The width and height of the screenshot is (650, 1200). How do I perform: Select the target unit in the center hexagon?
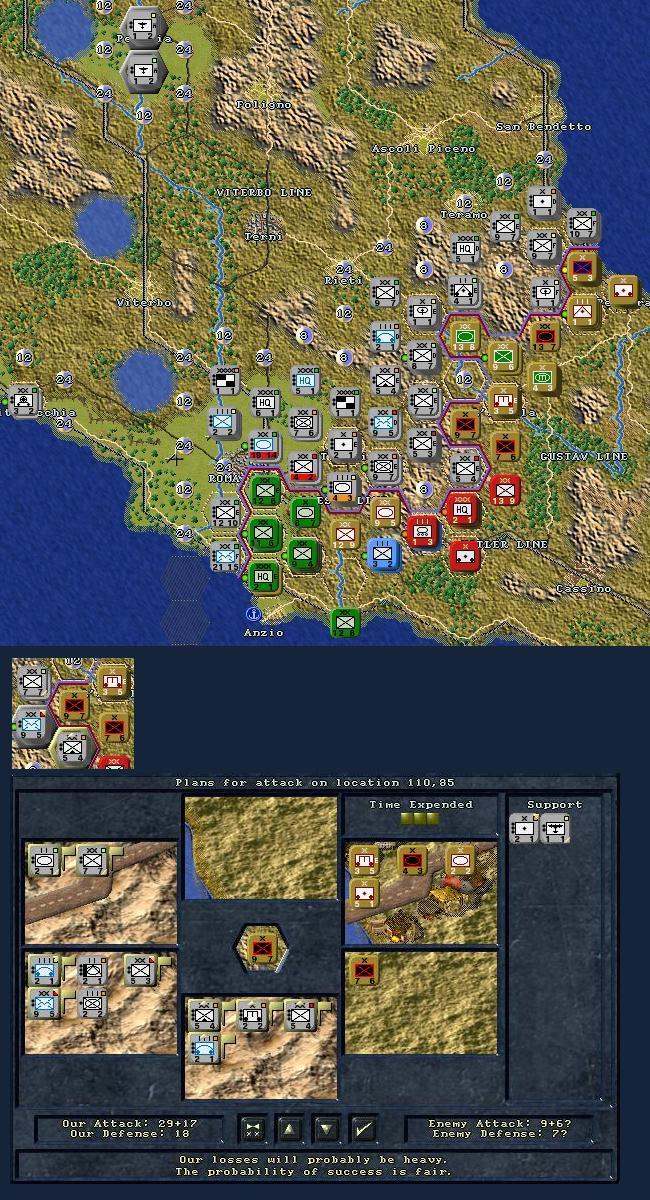click(262, 948)
